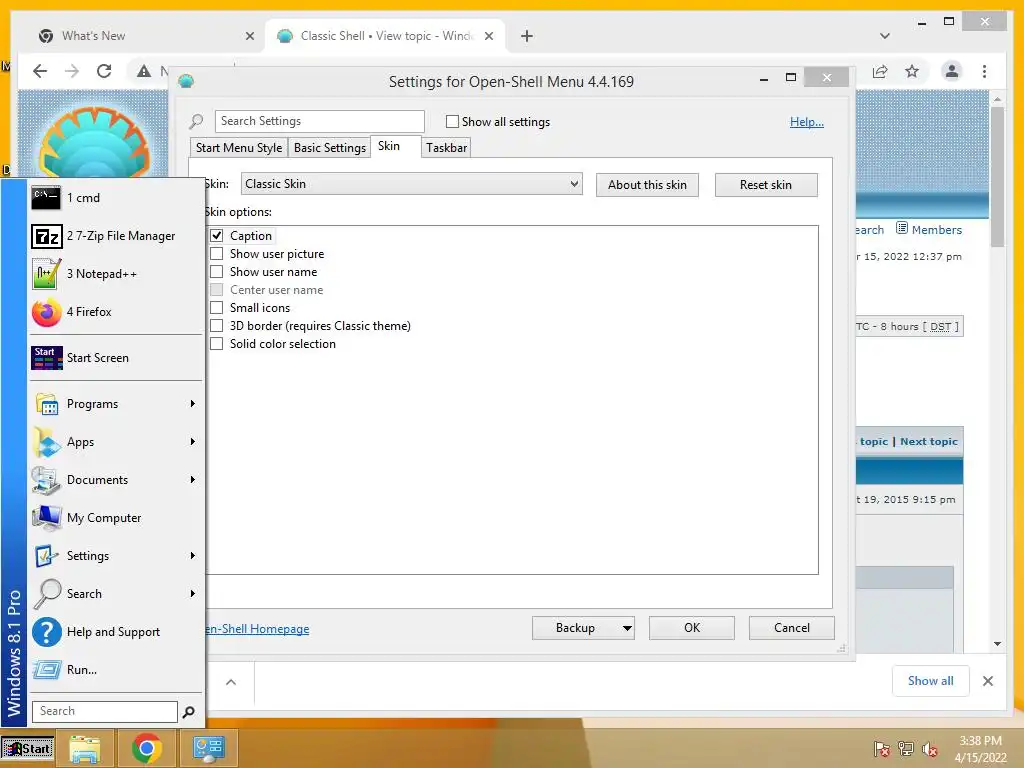Open Chrome from the taskbar

click(146, 748)
